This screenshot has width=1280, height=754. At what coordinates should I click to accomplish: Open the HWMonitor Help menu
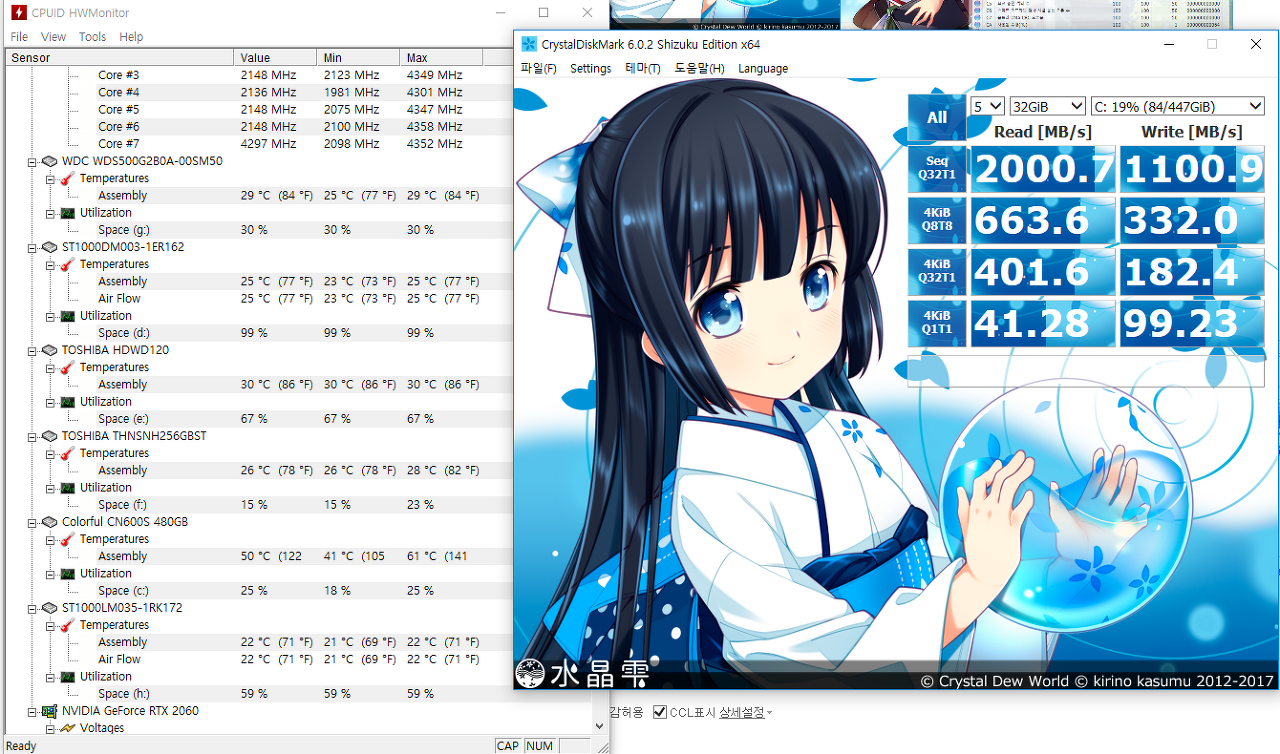131,37
